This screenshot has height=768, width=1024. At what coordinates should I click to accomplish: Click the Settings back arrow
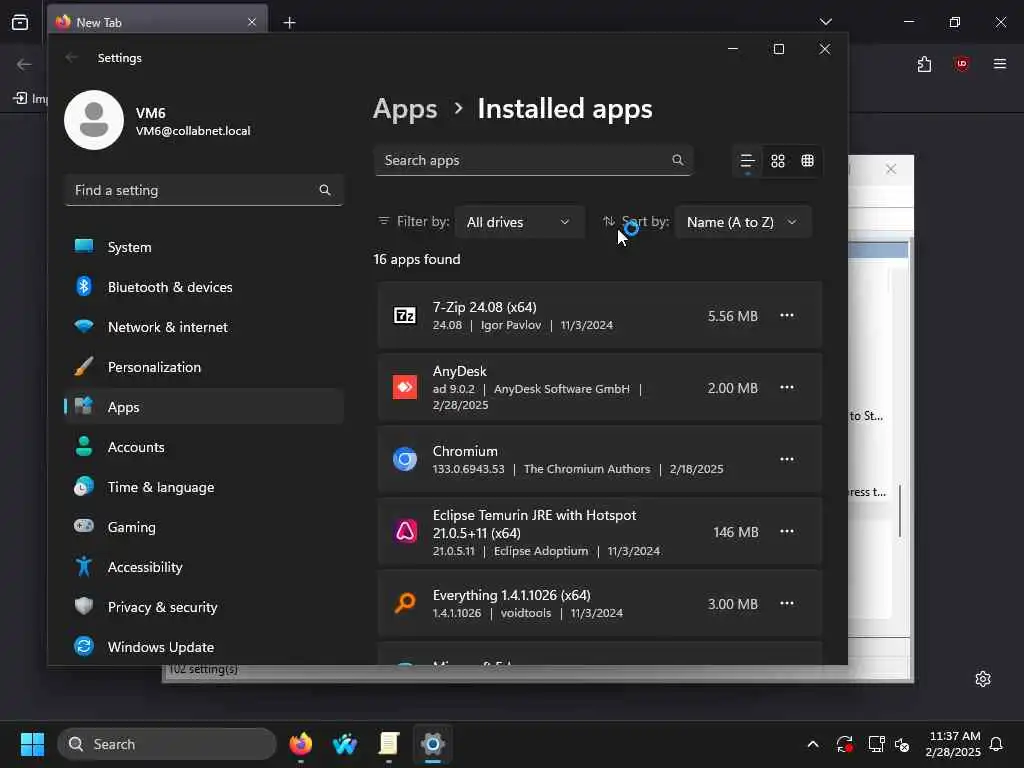point(72,57)
